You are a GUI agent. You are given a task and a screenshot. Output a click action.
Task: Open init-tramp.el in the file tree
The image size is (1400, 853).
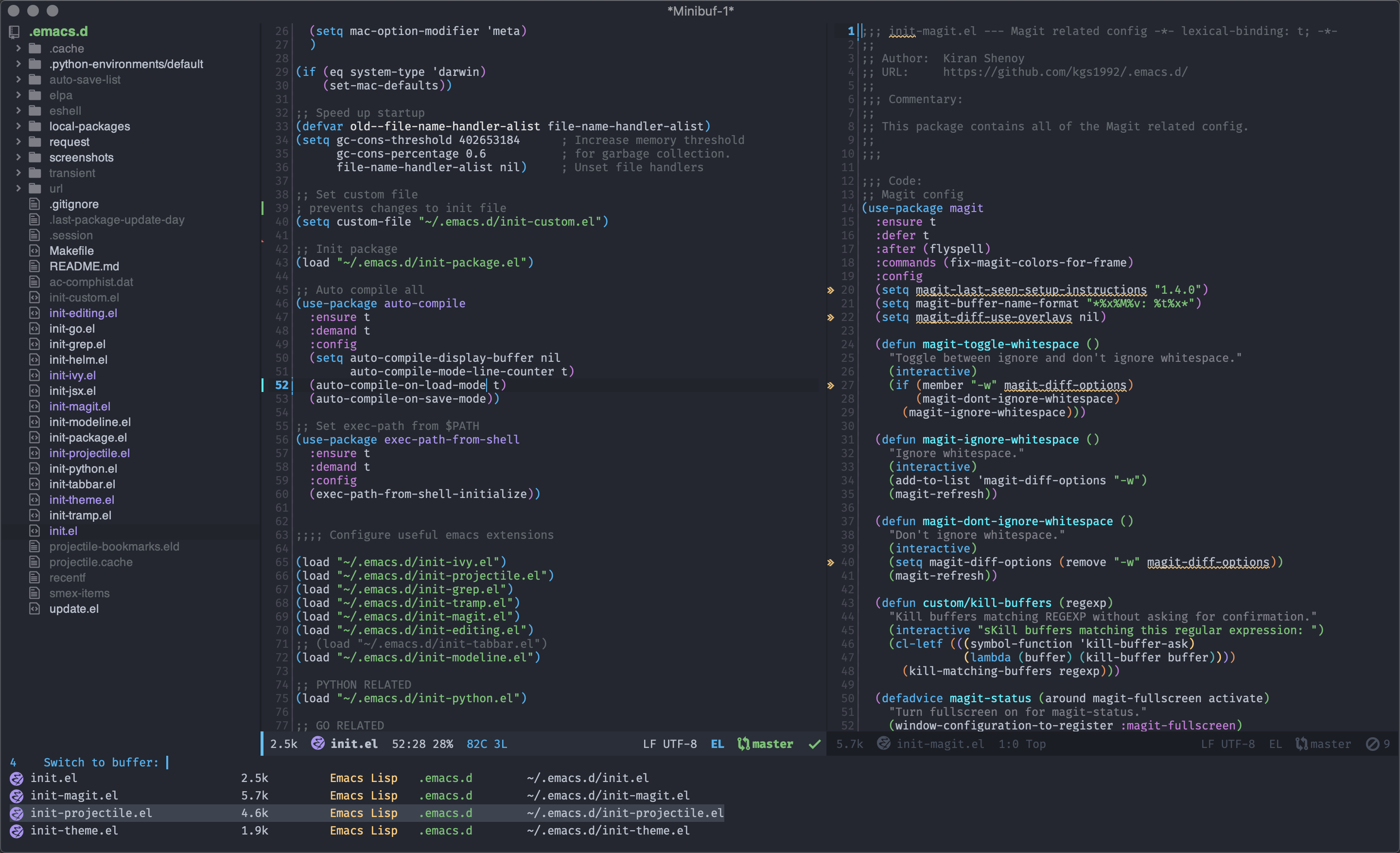80,515
